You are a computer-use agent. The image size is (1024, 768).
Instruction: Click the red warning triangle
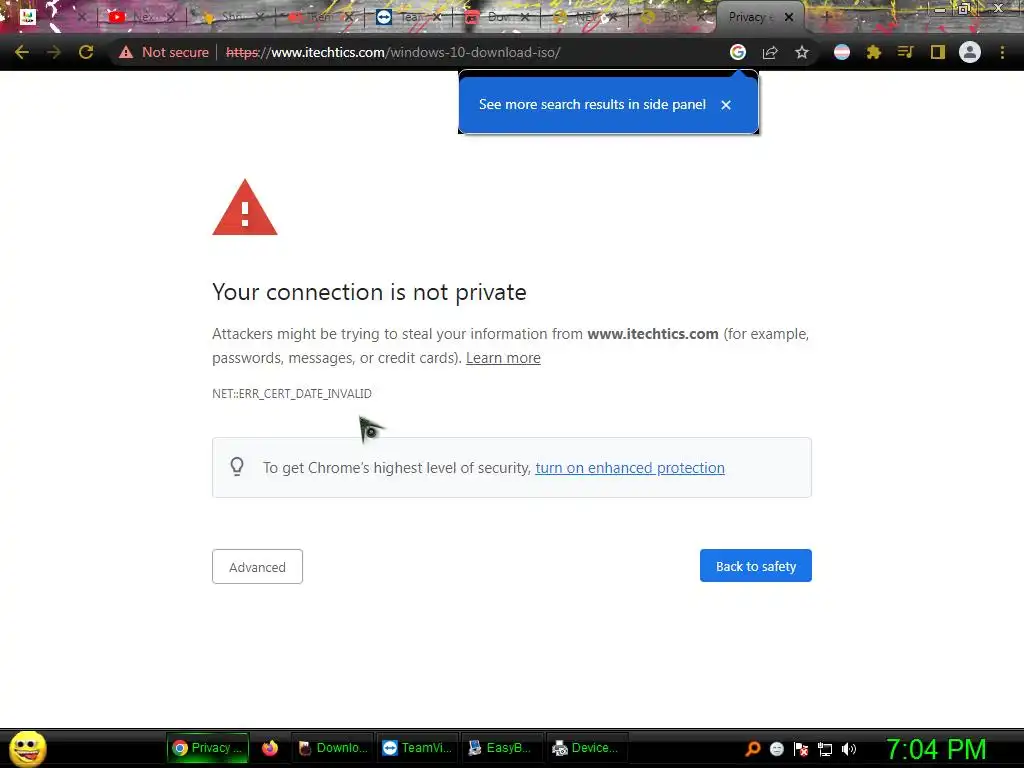[x=245, y=208]
